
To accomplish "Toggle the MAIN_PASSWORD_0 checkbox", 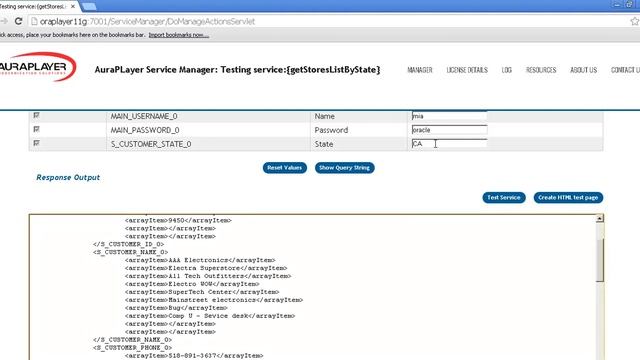I will [x=36, y=129].
